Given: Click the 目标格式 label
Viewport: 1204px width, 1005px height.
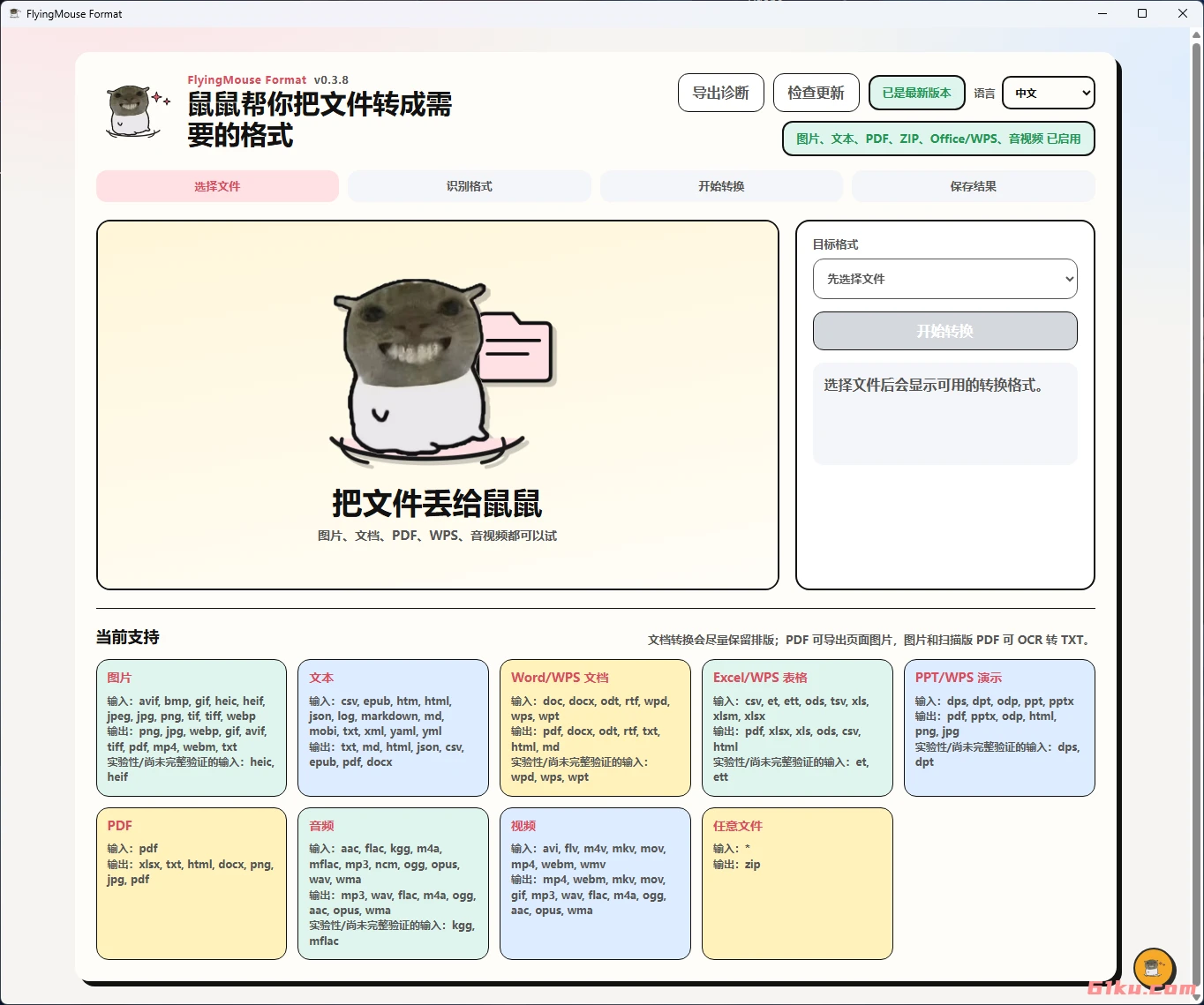Looking at the screenshot, I should pos(836,244).
